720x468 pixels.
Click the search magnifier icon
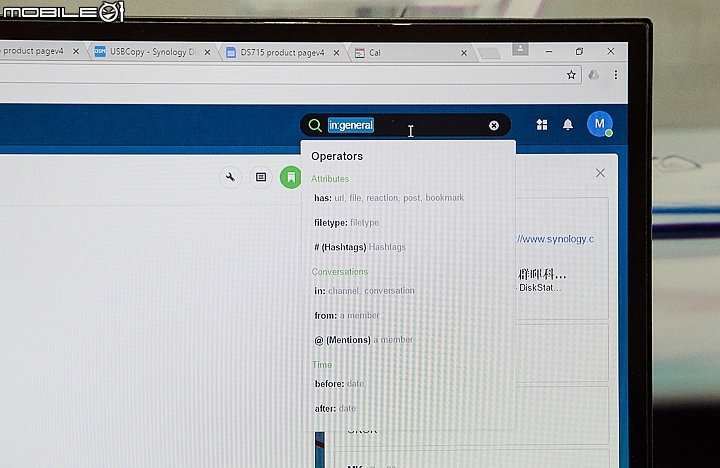click(315, 125)
